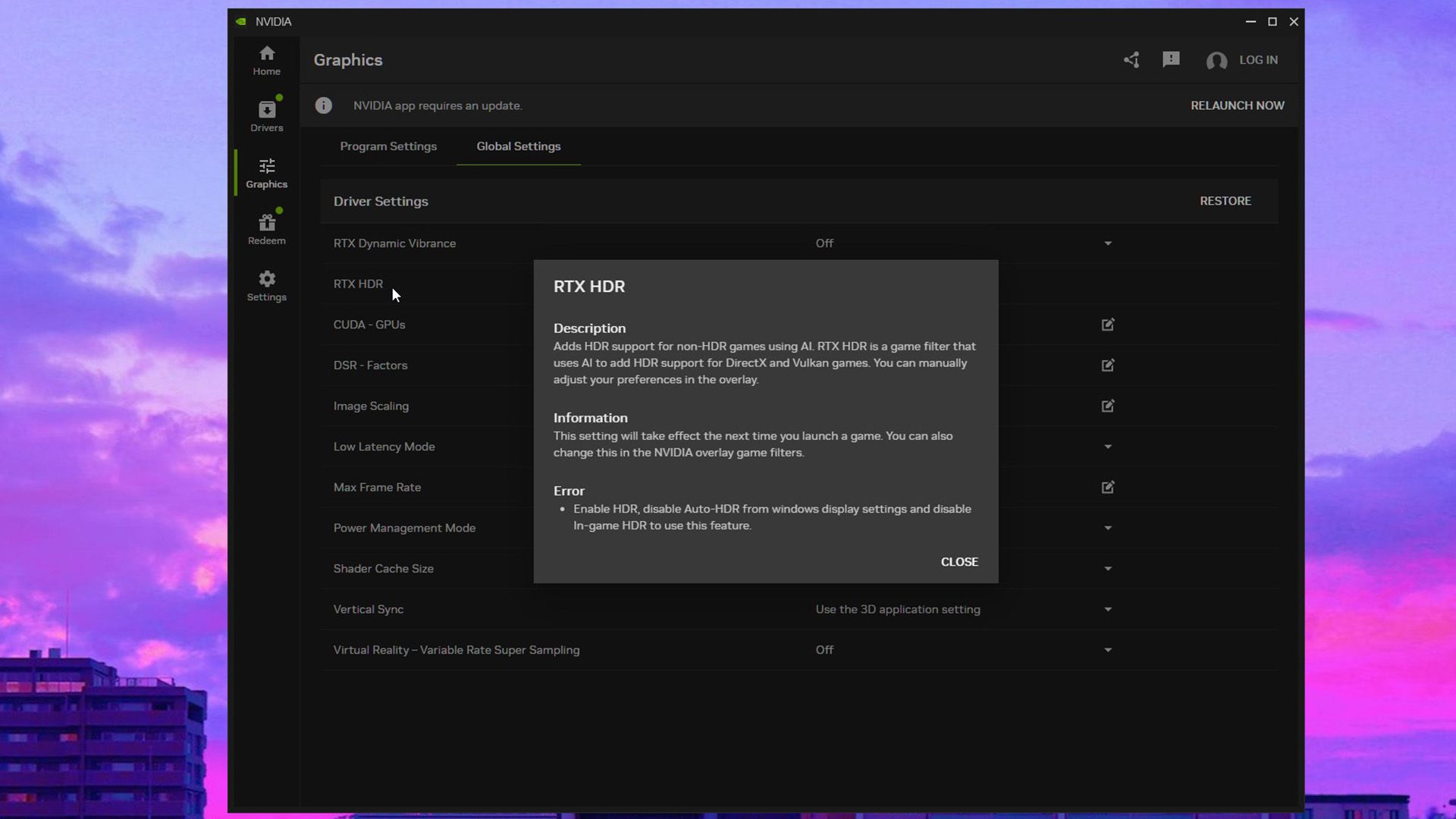The width and height of the screenshot is (1456, 819).
Task: Select the Global Settings tab
Action: tap(519, 146)
